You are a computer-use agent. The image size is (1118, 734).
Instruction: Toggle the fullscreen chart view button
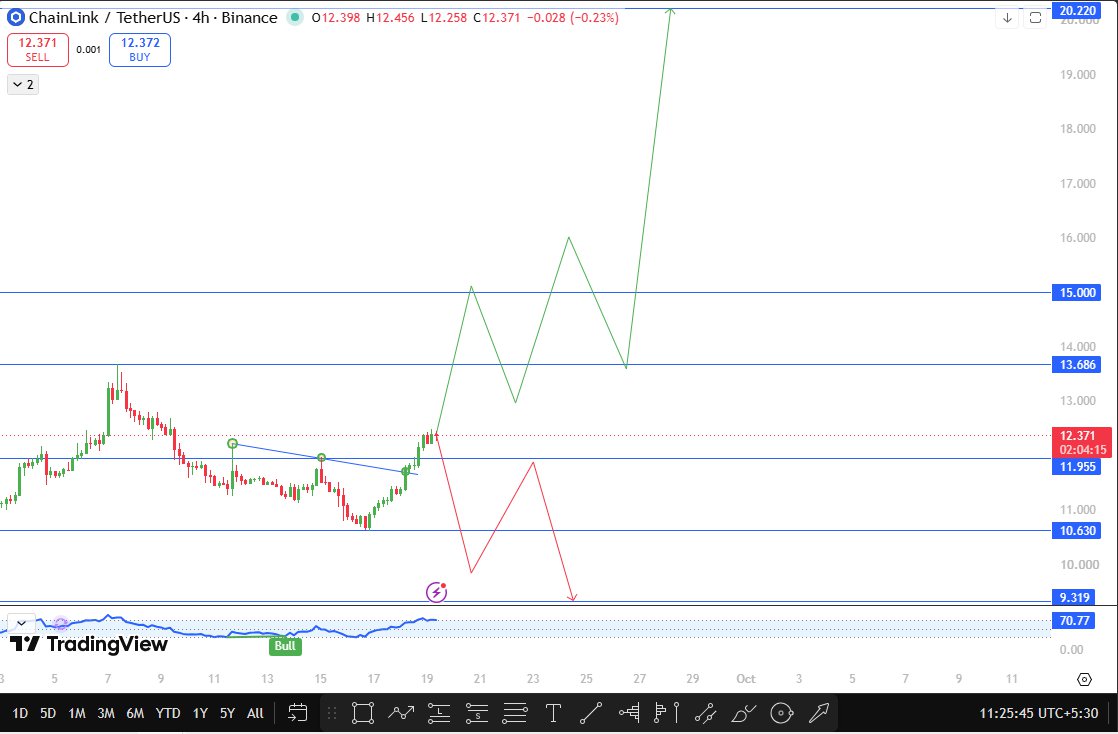pyautogui.click(x=1035, y=19)
